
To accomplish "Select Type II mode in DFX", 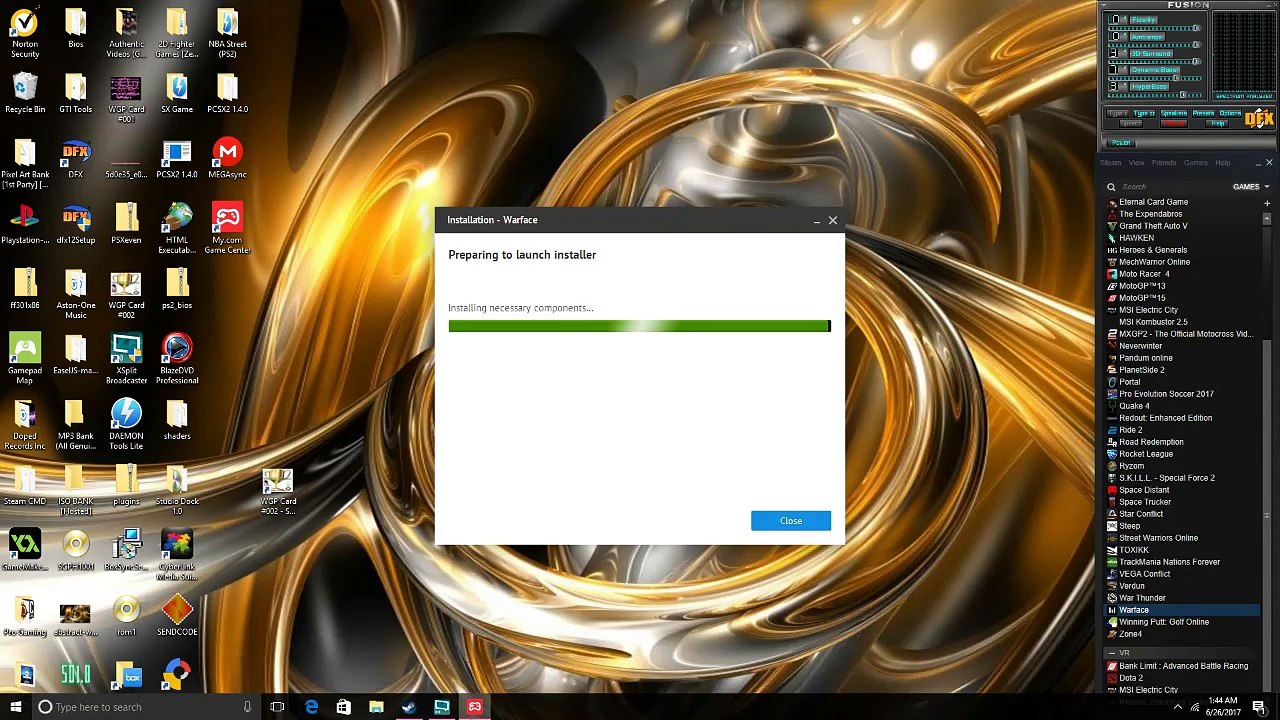I will pos(1144,114).
